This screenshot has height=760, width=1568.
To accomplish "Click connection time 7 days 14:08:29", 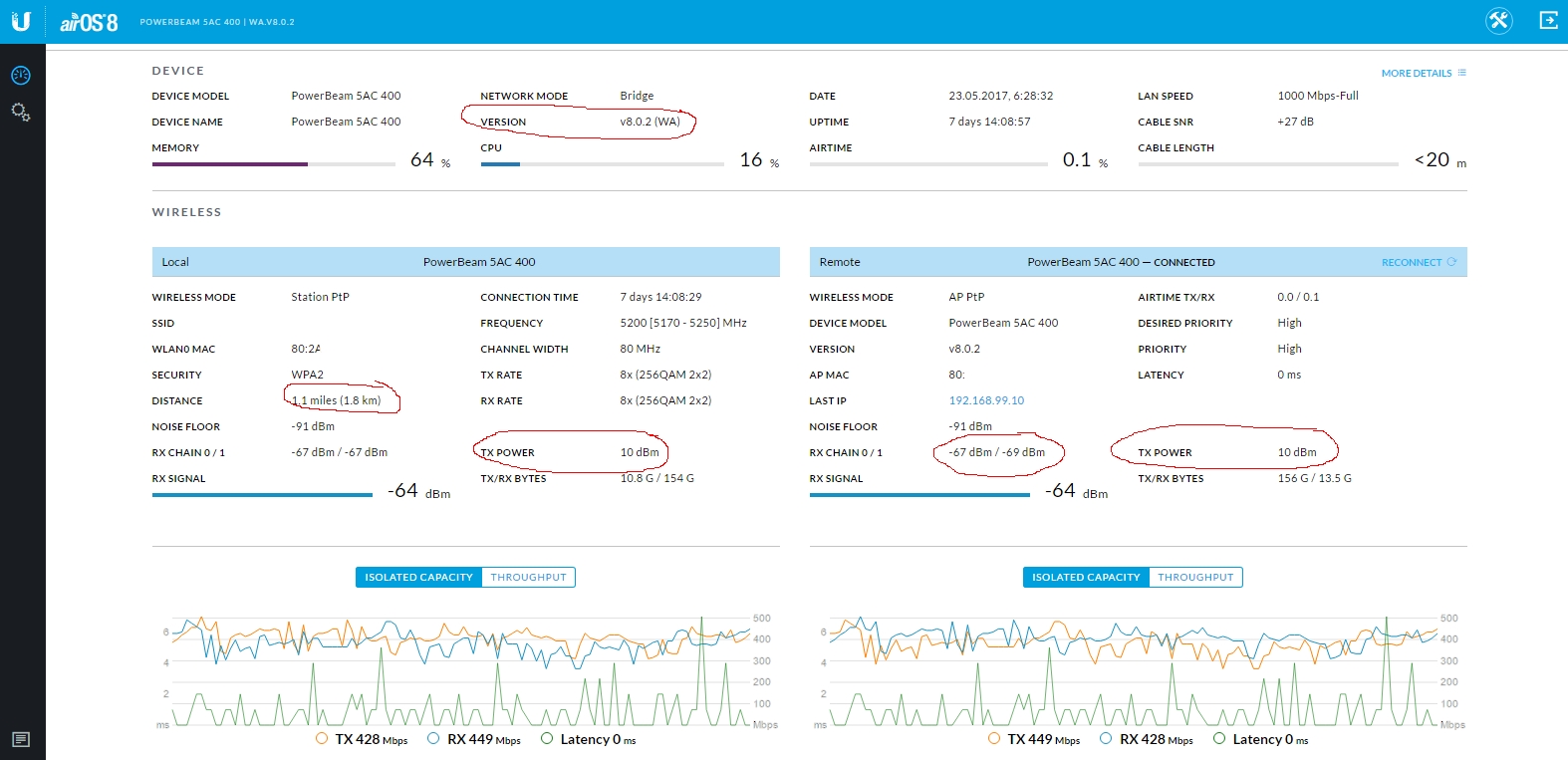I will [x=660, y=297].
